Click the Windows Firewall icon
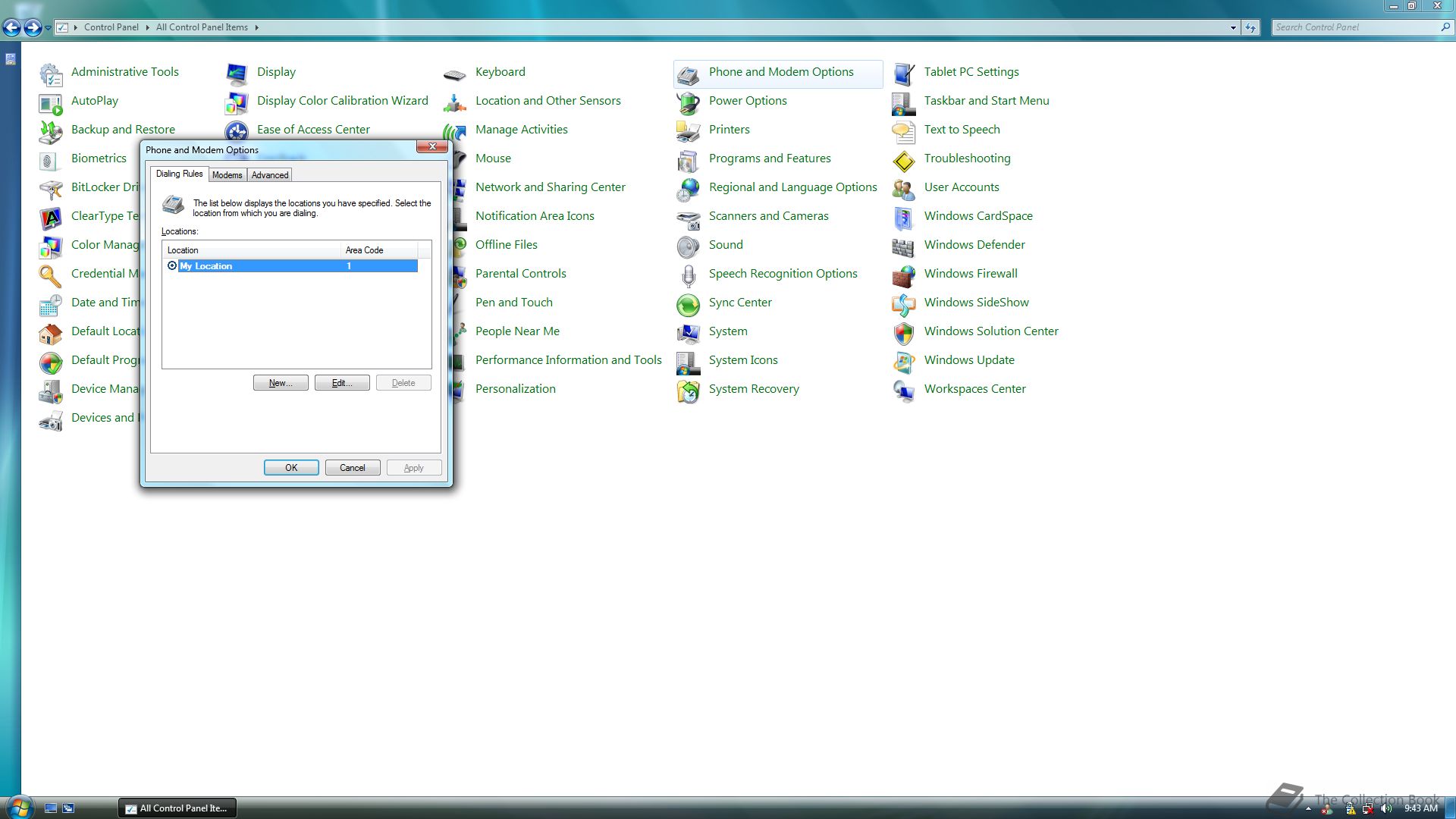 pyautogui.click(x=904, y=275)
